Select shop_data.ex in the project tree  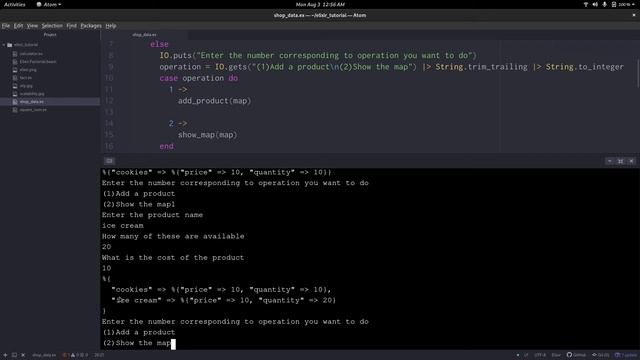50,102
